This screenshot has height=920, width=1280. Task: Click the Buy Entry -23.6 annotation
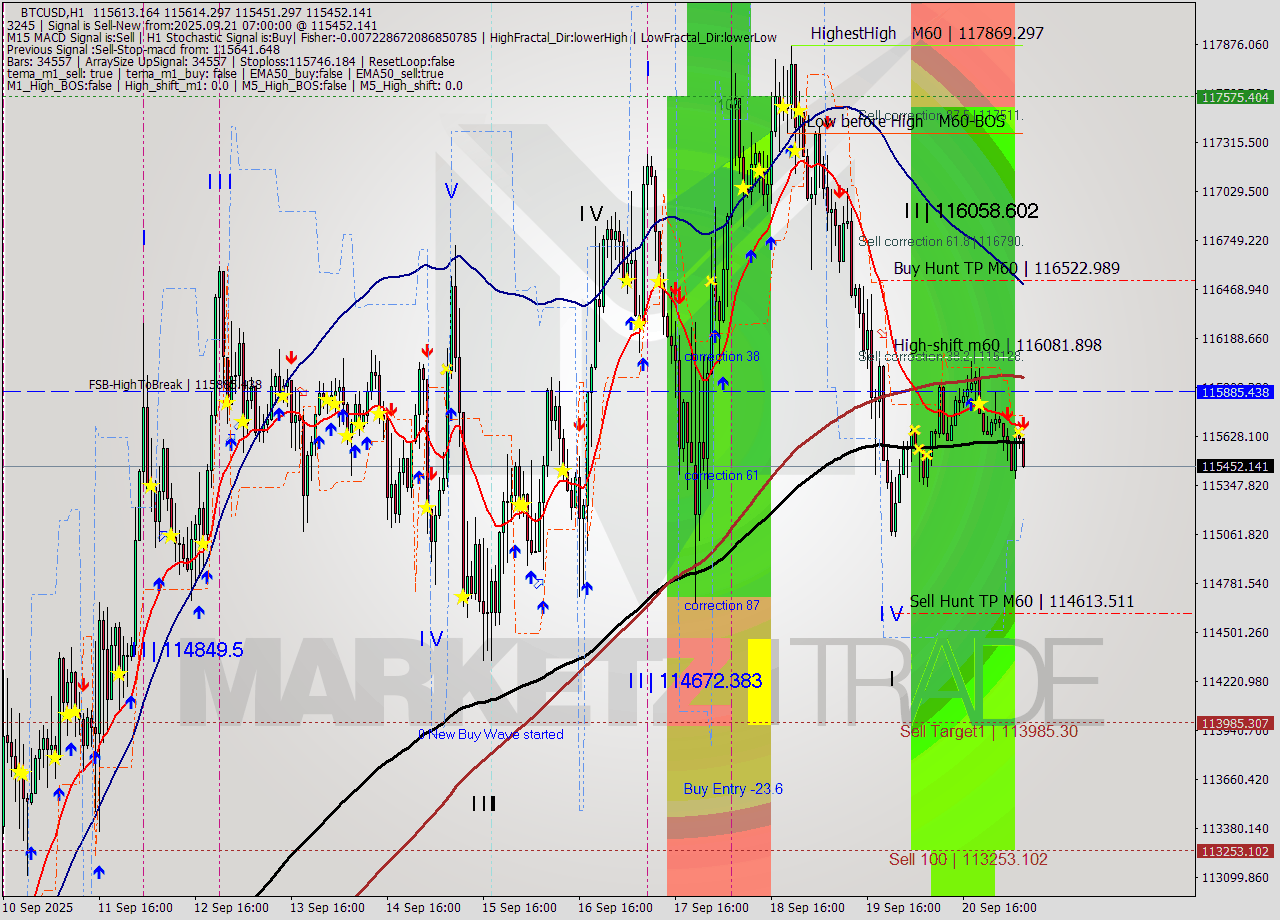click(733, 789)
